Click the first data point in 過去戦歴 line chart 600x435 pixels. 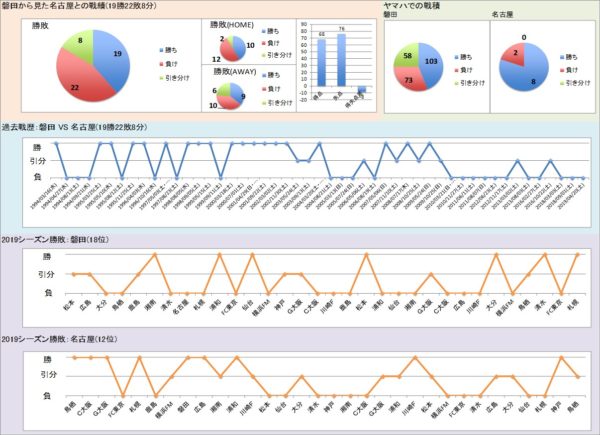point(56,144)
